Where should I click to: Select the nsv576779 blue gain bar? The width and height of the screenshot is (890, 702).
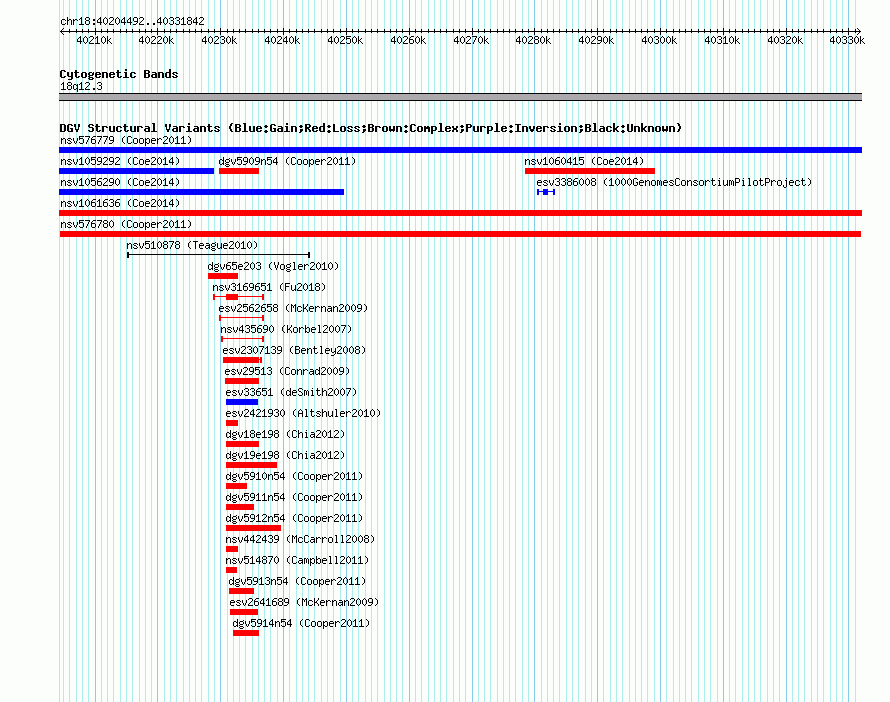coord(460,150)
